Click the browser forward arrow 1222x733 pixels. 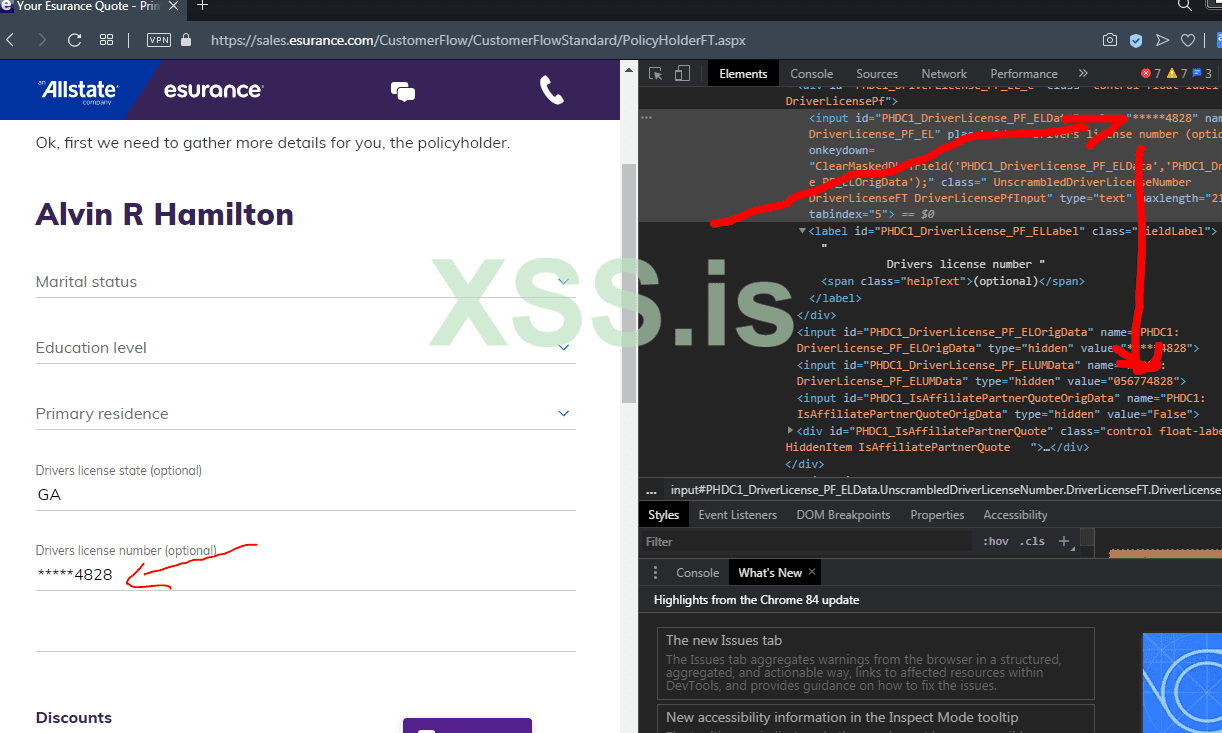click(x=42, y=40)
